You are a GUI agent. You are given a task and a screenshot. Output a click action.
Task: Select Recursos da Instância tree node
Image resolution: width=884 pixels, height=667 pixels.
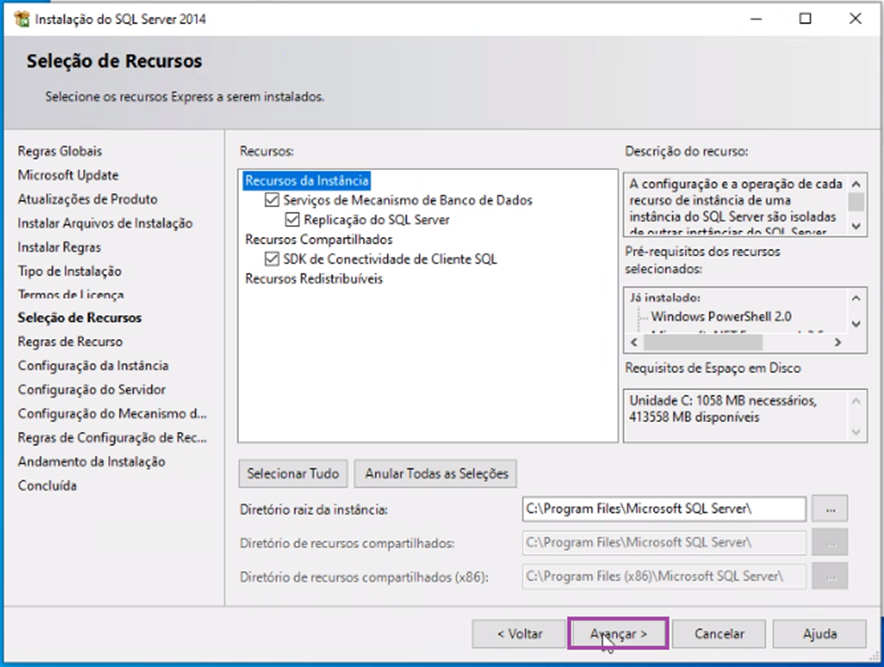click(x=307, y=180)
